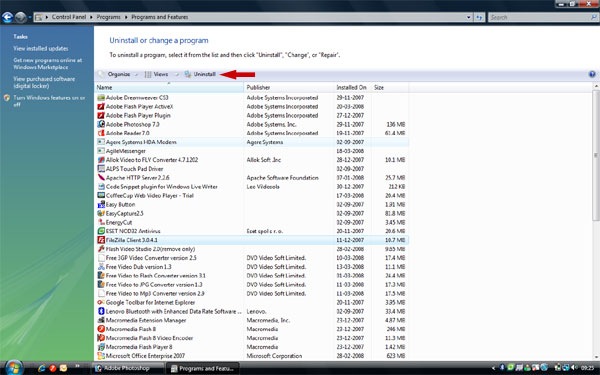This screenshot has width=600, height=375.
Task: Refresh the address bar location
Action: [x=479, y=17]
